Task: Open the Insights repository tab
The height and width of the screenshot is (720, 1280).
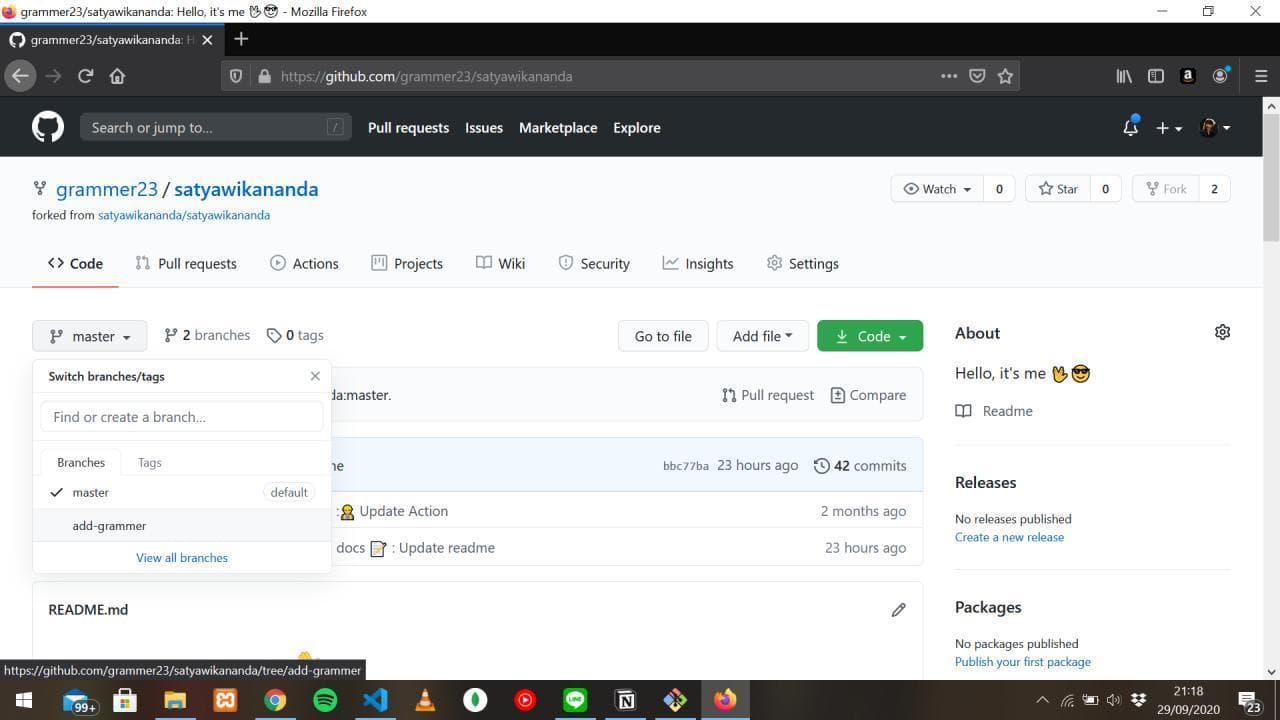Action: pos(698,263)
